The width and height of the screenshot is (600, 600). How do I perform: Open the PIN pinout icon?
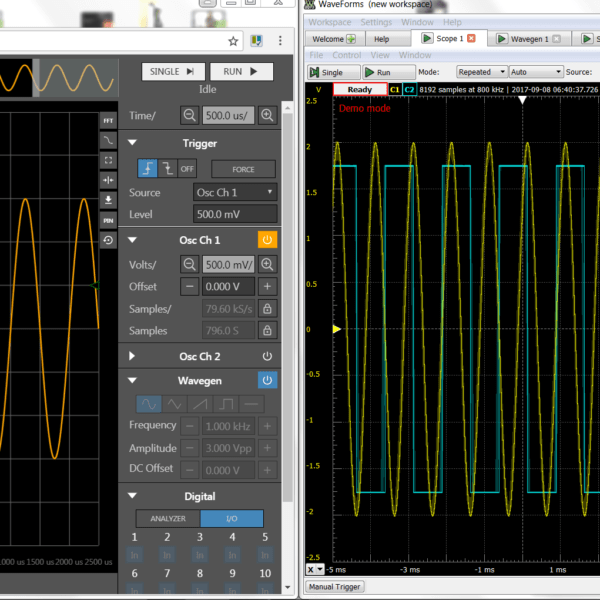108,220
